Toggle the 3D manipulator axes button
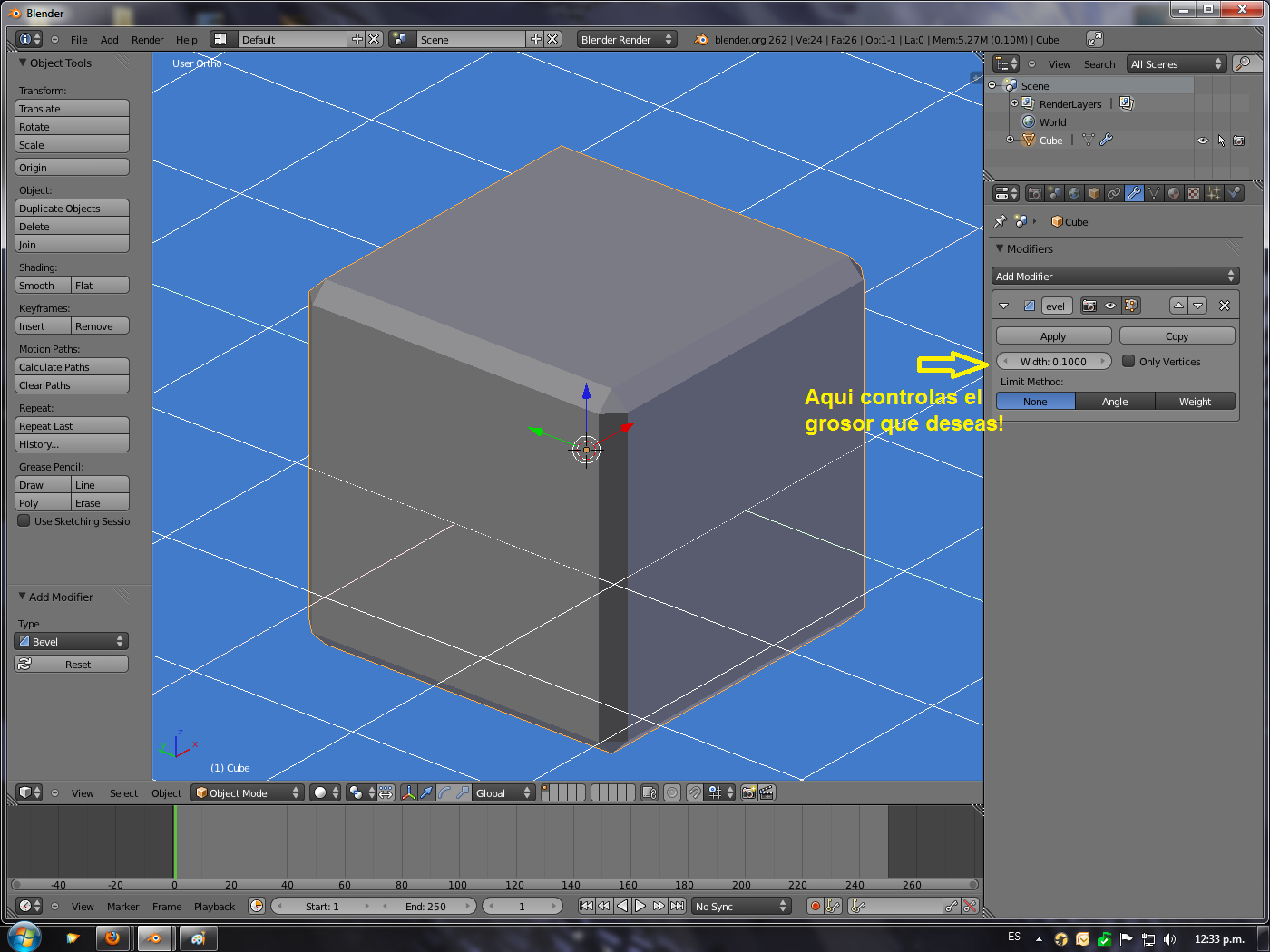1270x952 pixels. (x=408, y=792)
